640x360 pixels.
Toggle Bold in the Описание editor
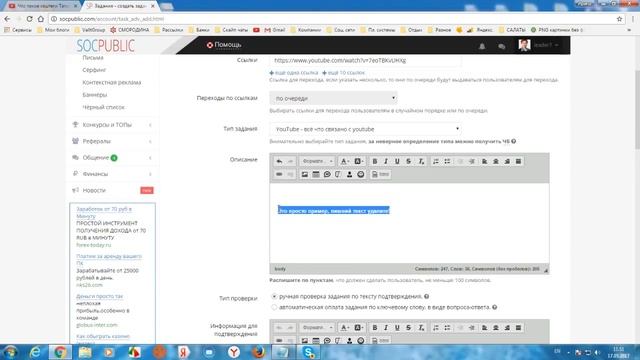[x=375, y=161]
